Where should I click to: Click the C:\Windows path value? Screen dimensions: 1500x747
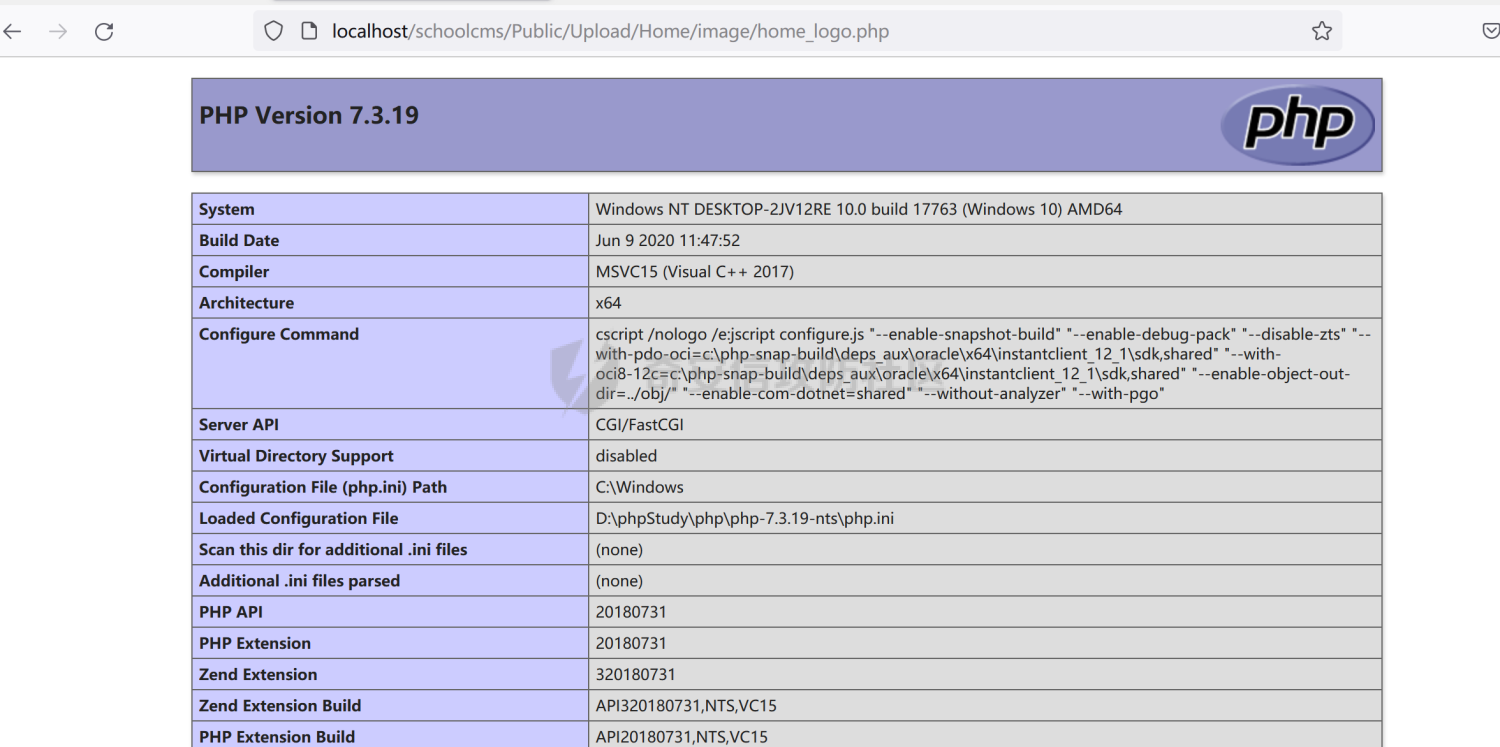640,487
